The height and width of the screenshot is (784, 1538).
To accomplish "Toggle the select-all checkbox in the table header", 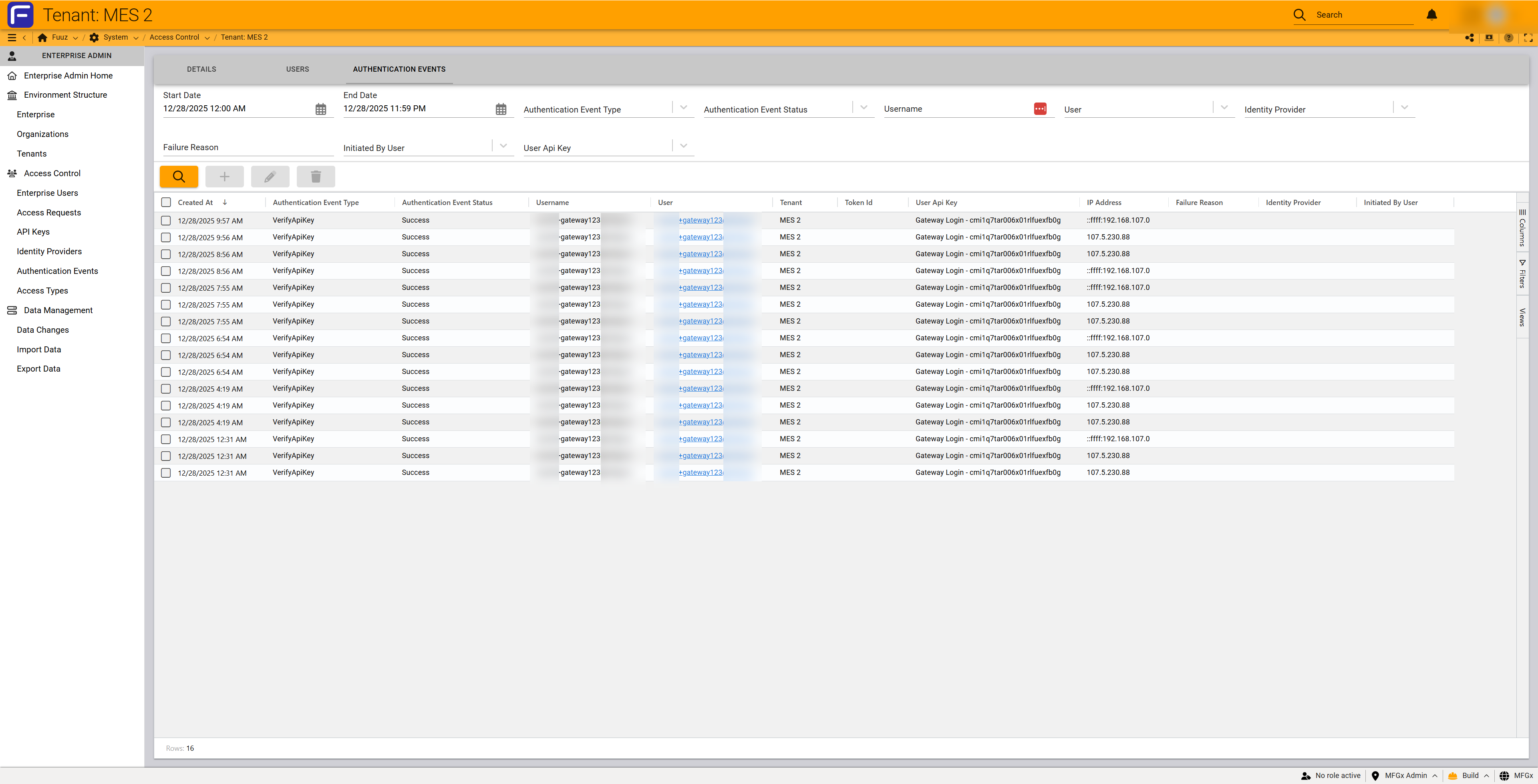I will pos(166,203).
